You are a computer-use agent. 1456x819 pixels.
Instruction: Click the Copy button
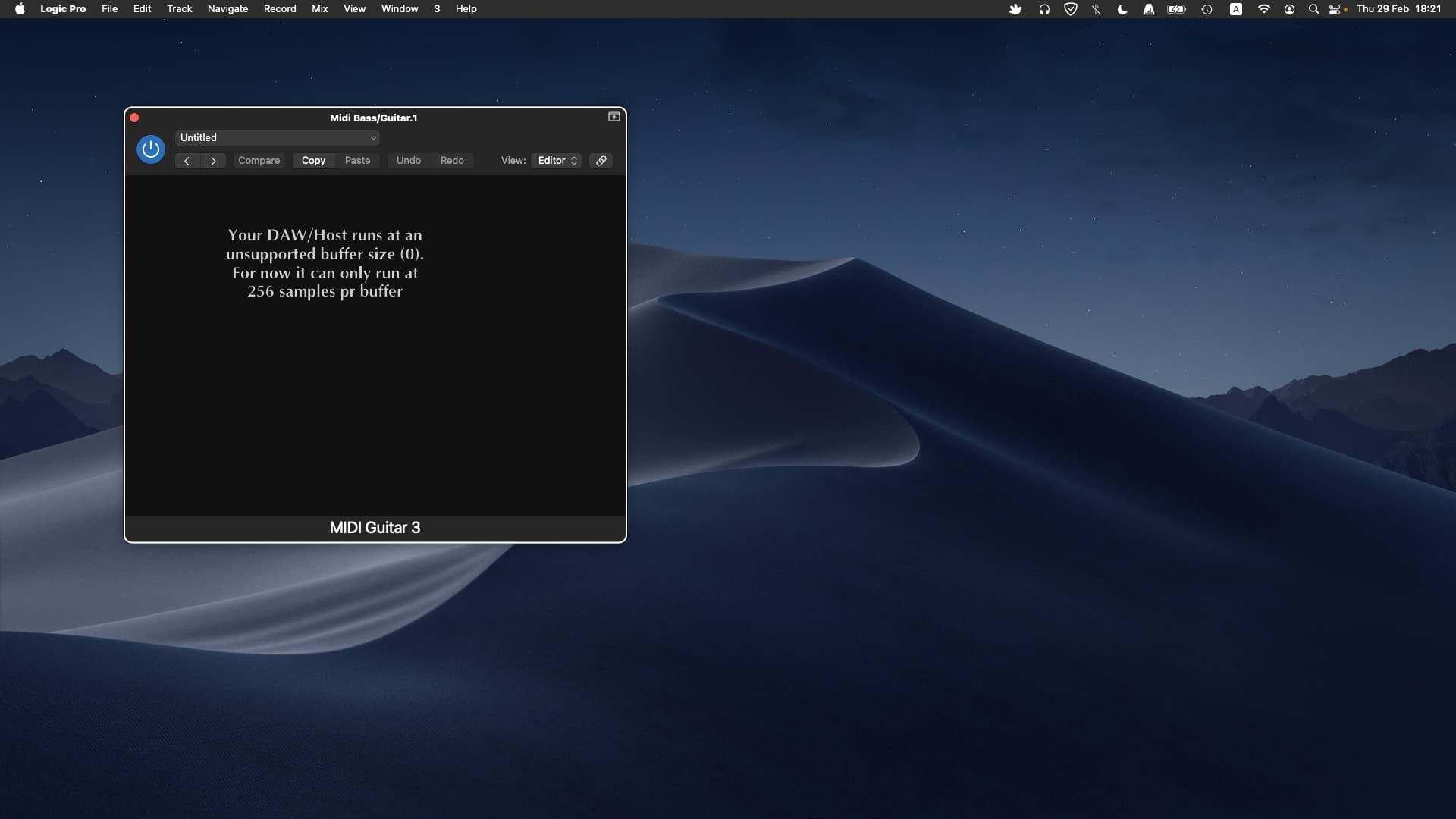(x=313, y=161)
